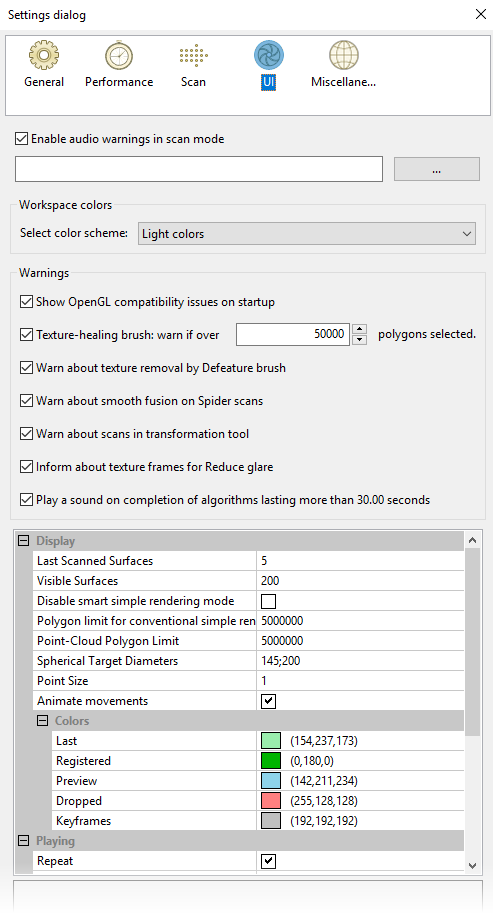Click the browse button with three dots

(437, 169)
